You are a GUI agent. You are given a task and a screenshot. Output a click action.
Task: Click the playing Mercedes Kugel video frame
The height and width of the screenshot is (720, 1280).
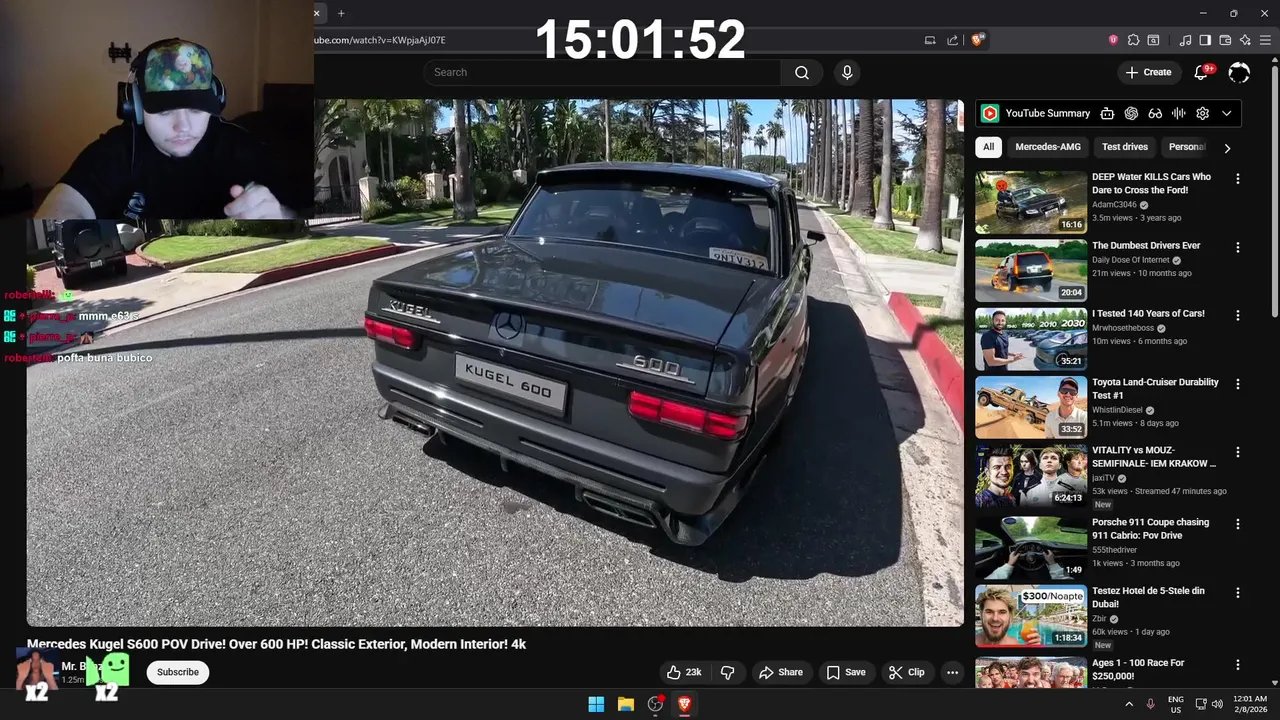pos(495,362)
